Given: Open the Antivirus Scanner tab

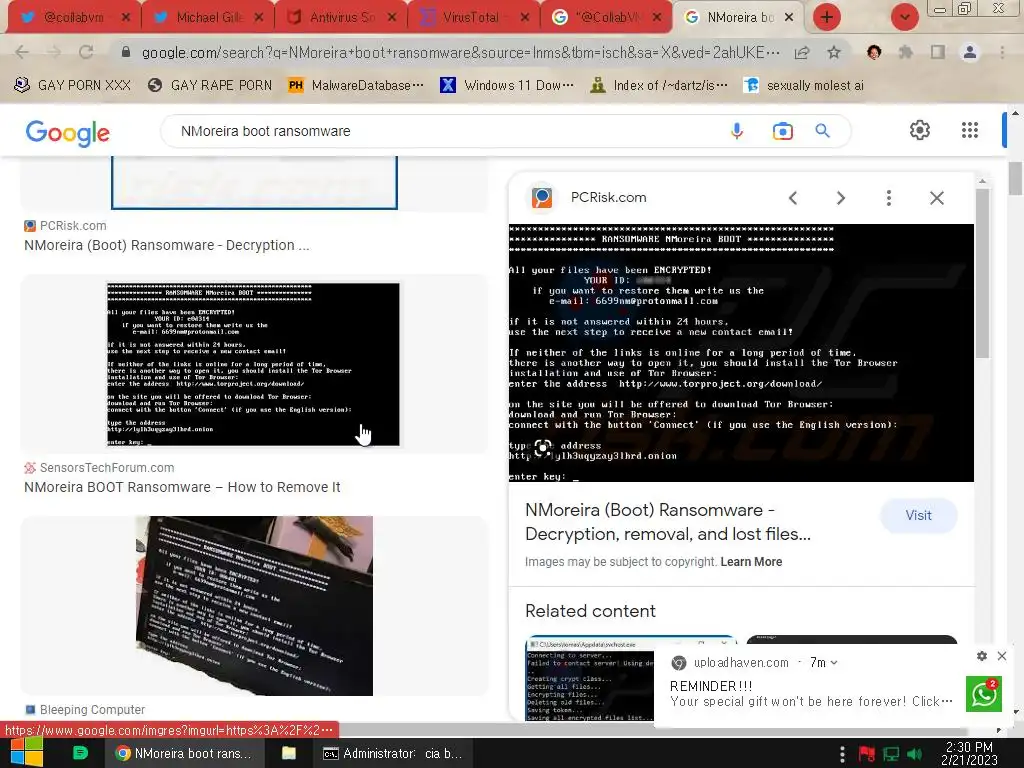Looking at the screenshot, I should [x=340, y=17].
